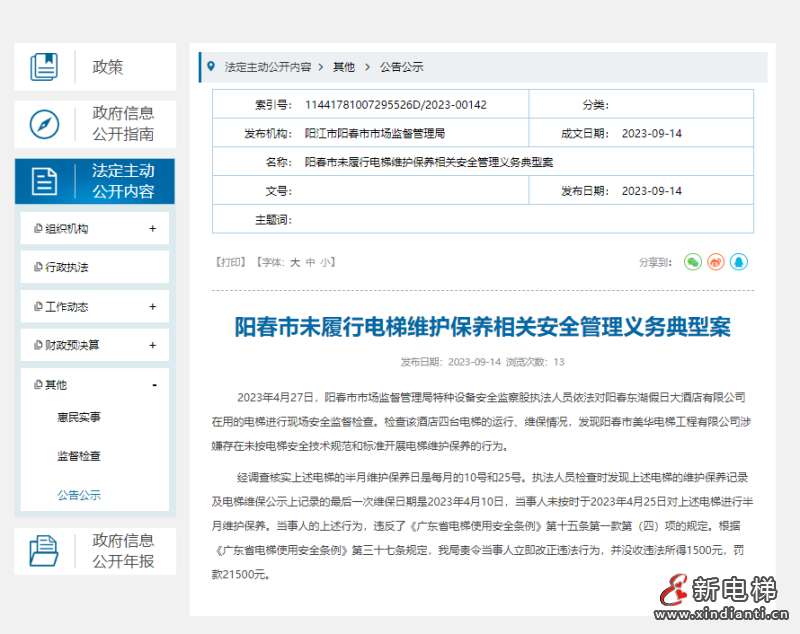
Task: Set font size to 大 (large)
Action: tap(295, 262)
